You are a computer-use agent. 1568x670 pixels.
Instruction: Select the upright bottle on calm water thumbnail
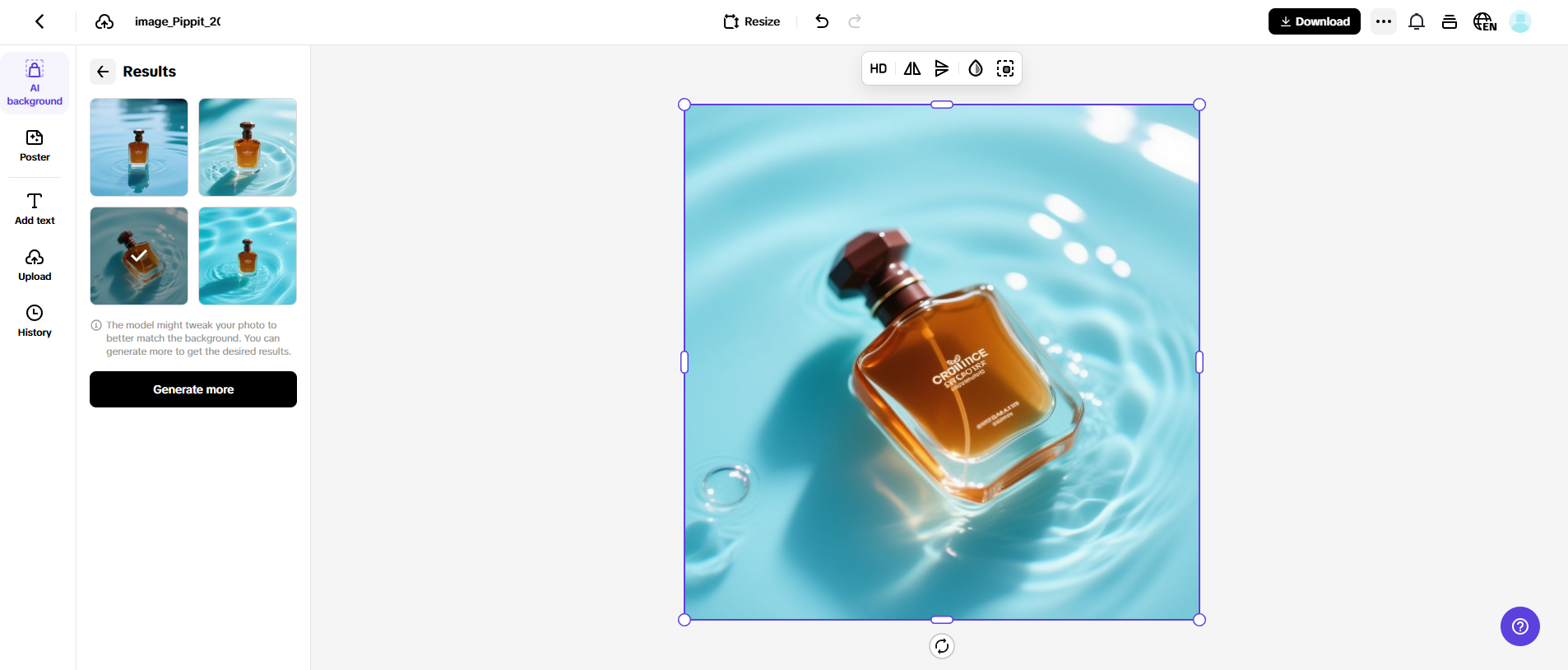click(139, 147)
